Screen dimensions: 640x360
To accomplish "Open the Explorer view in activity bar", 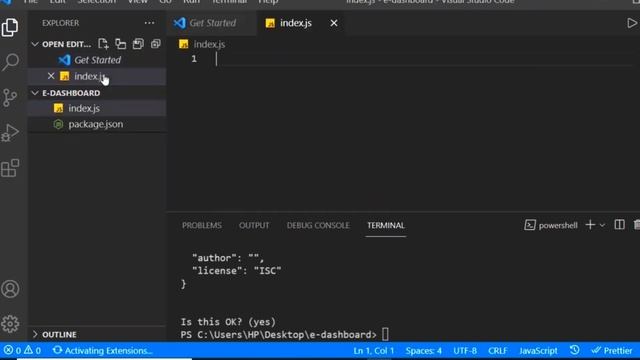I will pos(10,27).
